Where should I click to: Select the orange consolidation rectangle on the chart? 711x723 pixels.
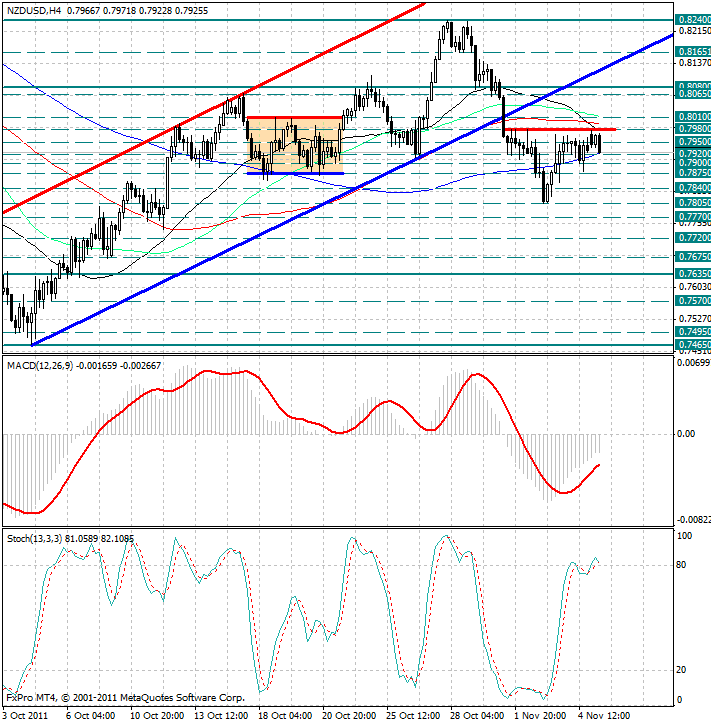pyautogui.click(x=295, y=145)
